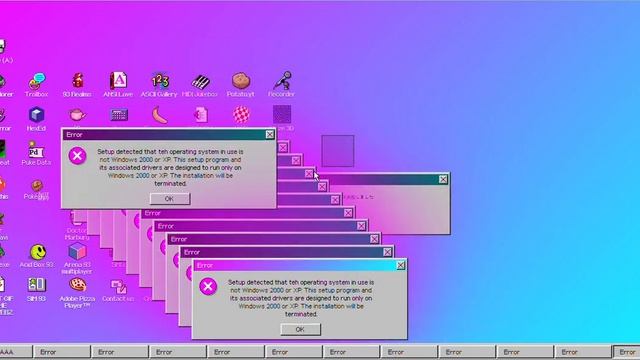Open the Trollbox desktop icon

point(37,85)
